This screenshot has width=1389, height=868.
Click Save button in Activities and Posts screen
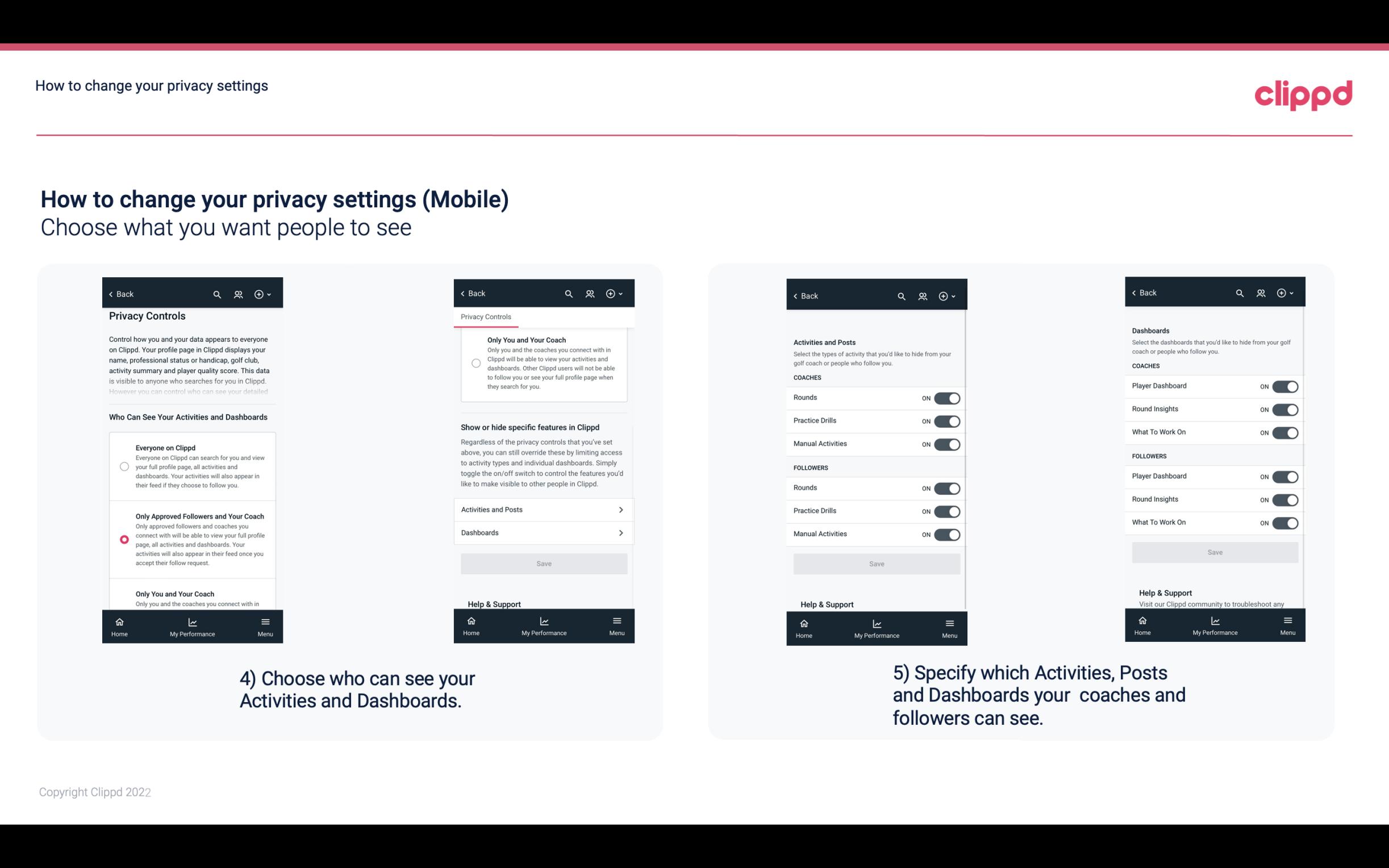click(x=875, y=562)
